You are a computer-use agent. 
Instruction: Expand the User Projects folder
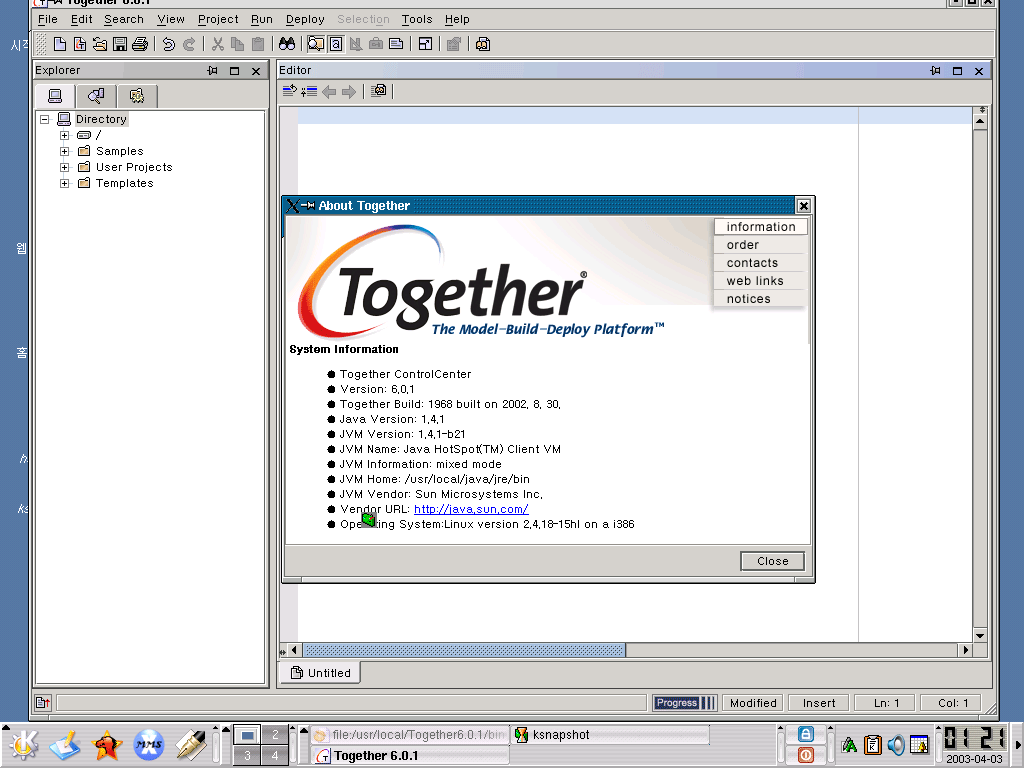tap(65, 167)
